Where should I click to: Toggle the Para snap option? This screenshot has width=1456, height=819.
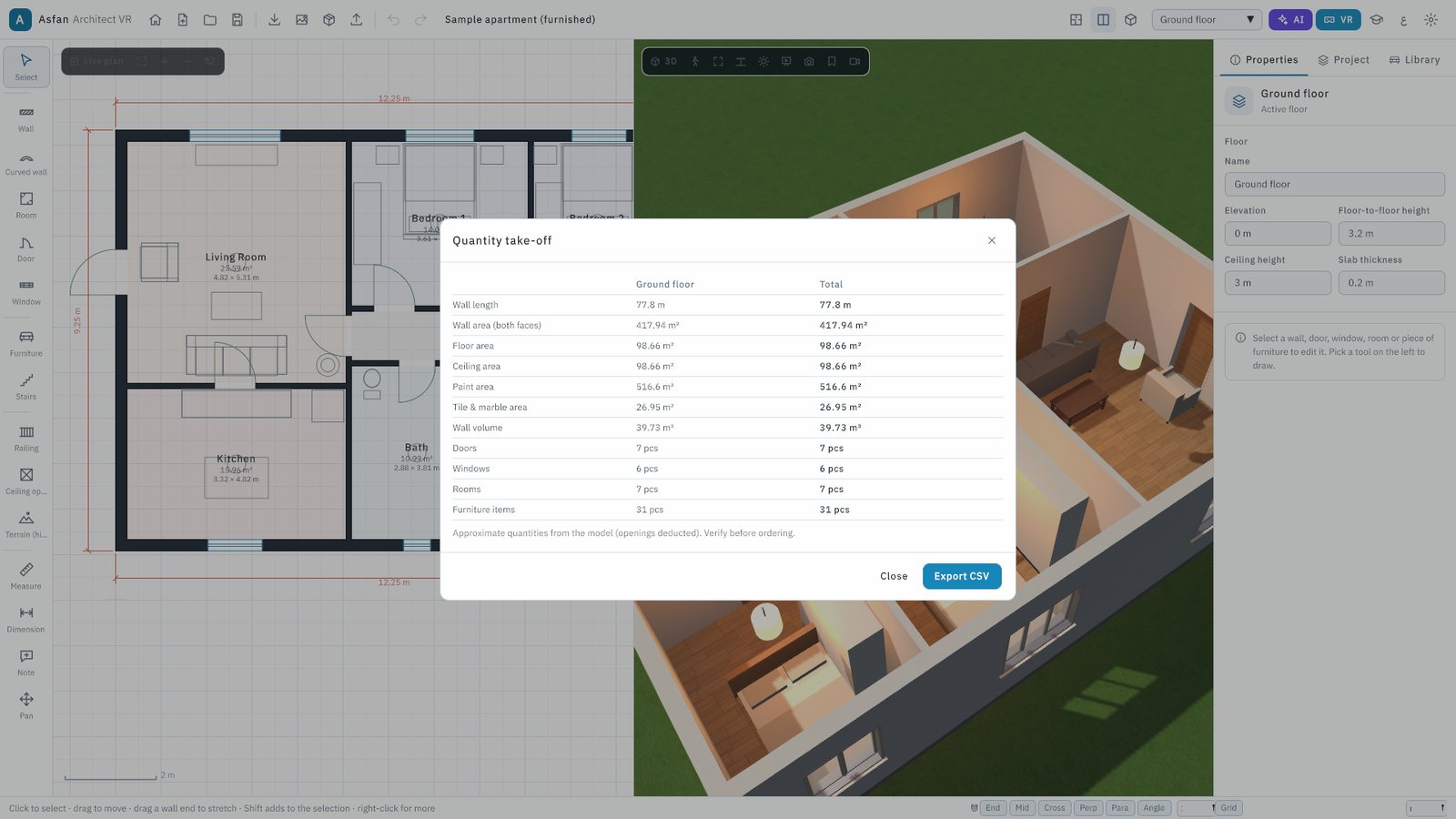click(1120, 808)
